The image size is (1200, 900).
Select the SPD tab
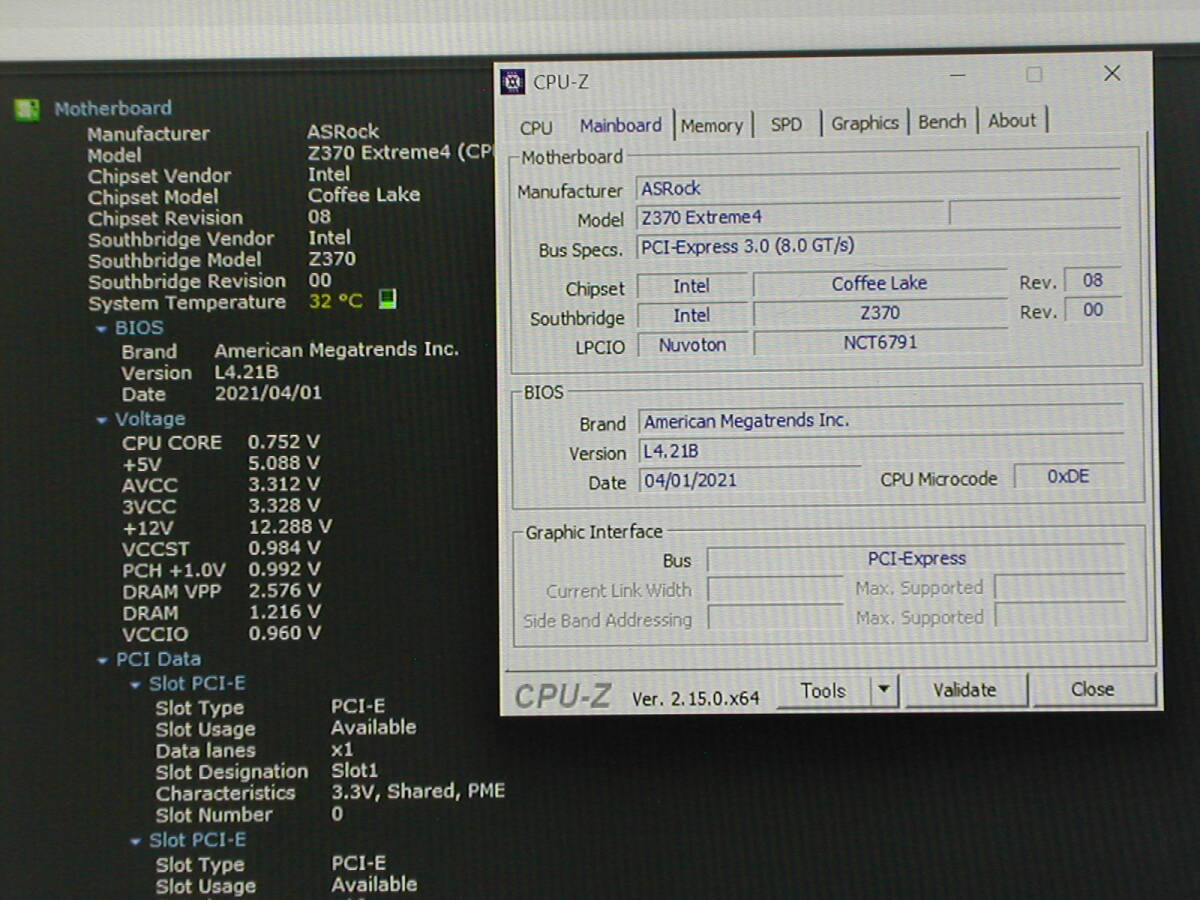click(x=786, y=125)
